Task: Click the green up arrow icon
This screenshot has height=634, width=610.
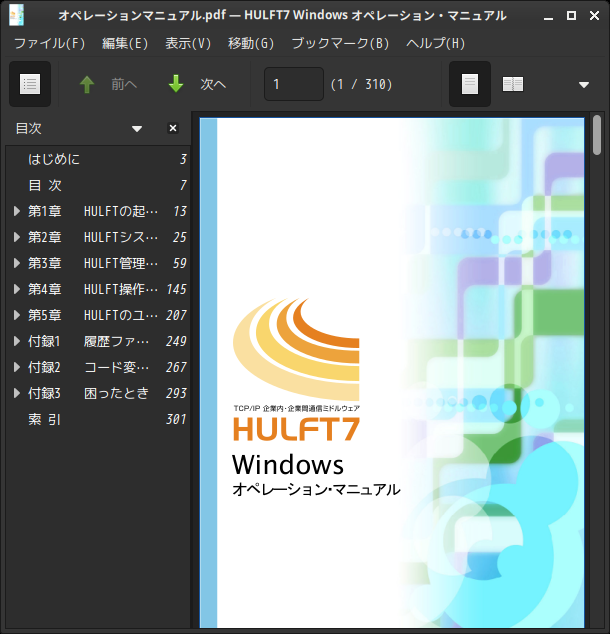Action: pyautogui.click(x=87, y=85)
